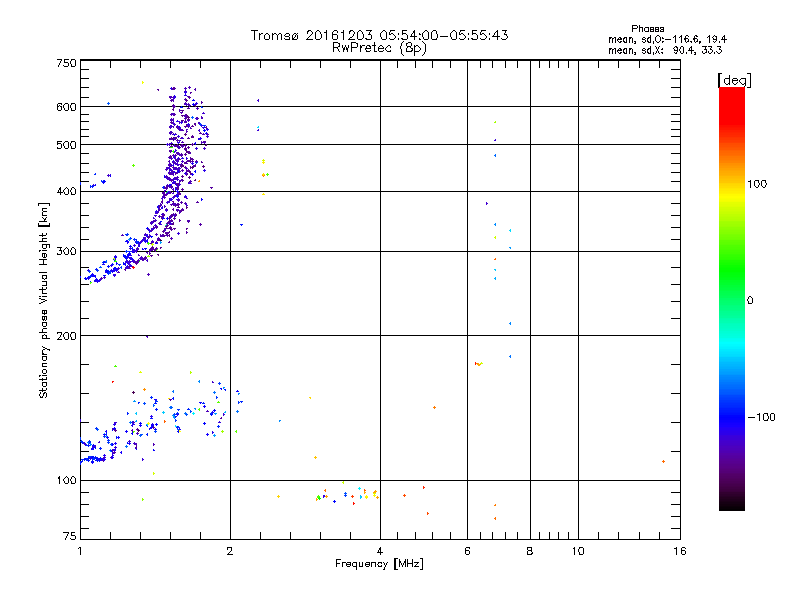Click the '600' y-axis tick label
The height and width of the screenshot is (600, 800).
(66, 107)
